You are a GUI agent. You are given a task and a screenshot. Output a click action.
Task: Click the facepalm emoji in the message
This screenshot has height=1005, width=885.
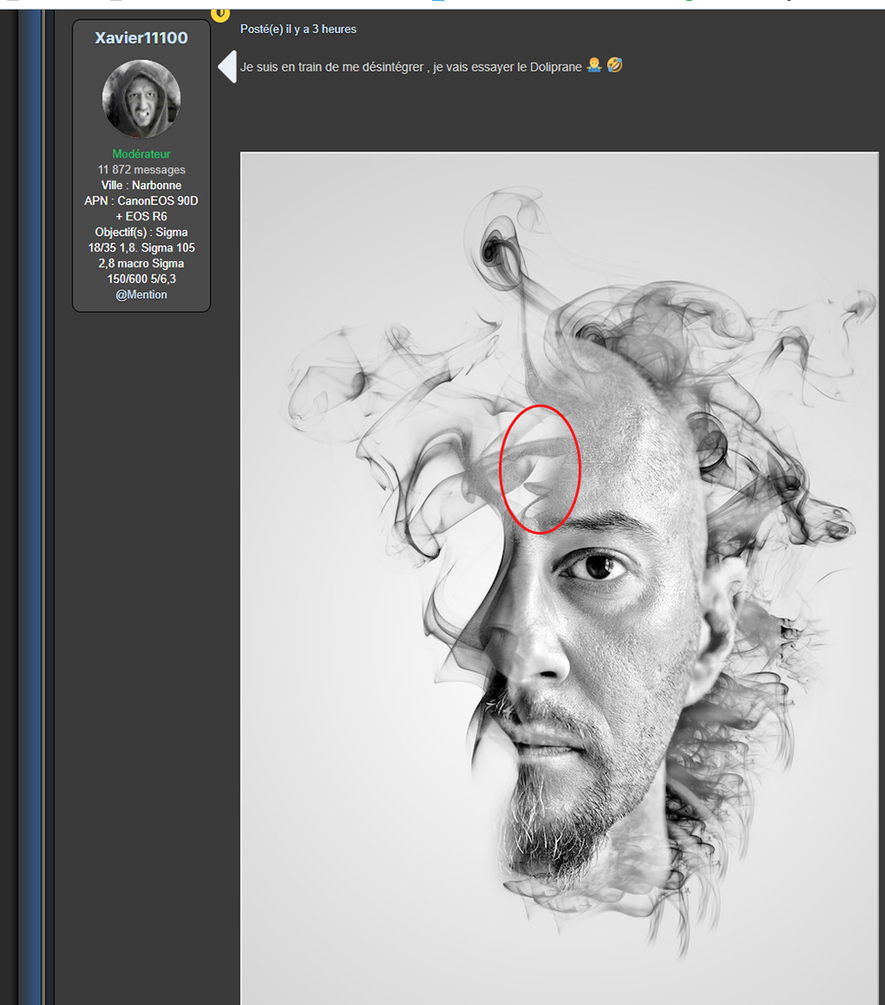(594, 66)
